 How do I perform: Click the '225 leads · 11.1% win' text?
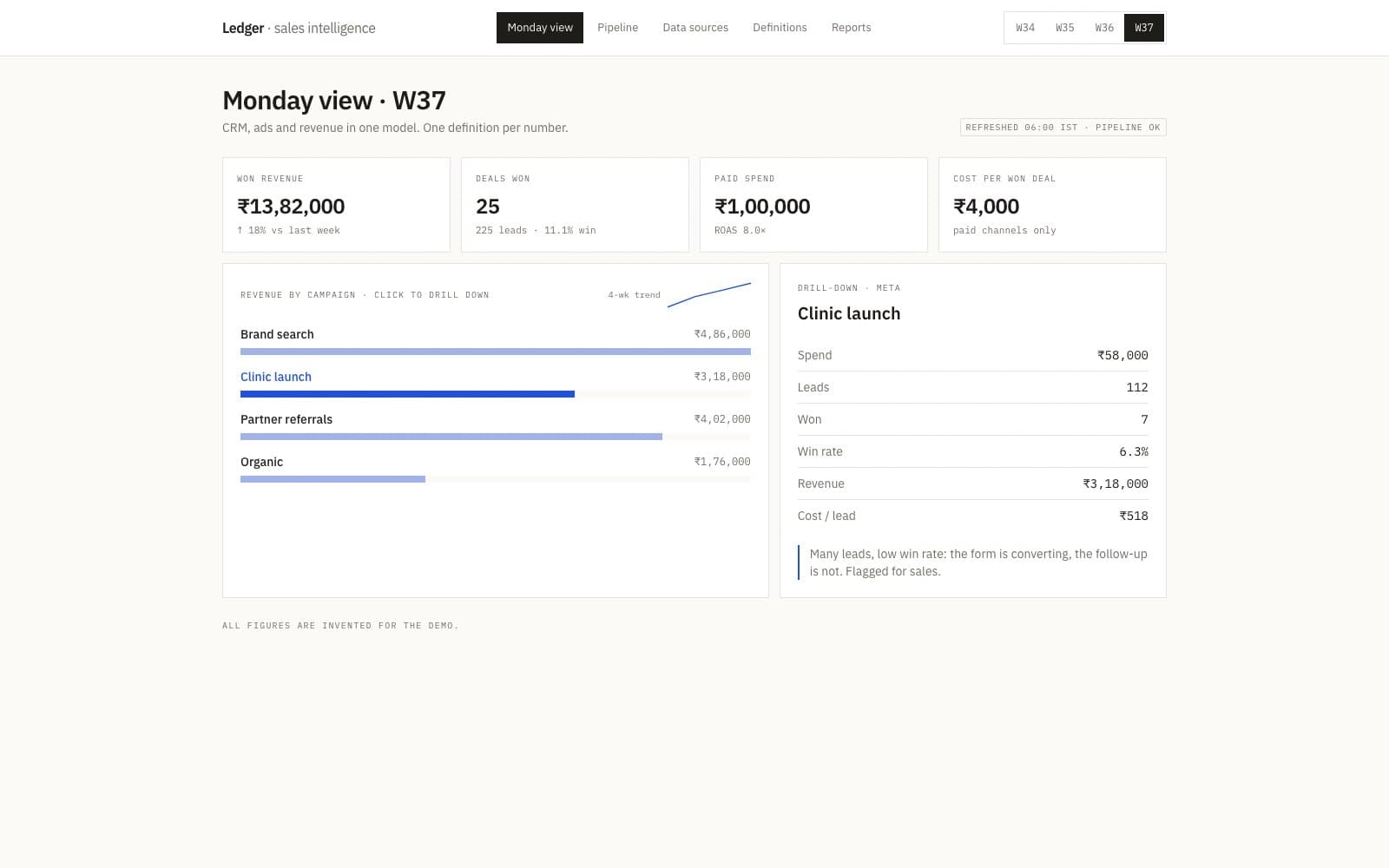point(536,230)
